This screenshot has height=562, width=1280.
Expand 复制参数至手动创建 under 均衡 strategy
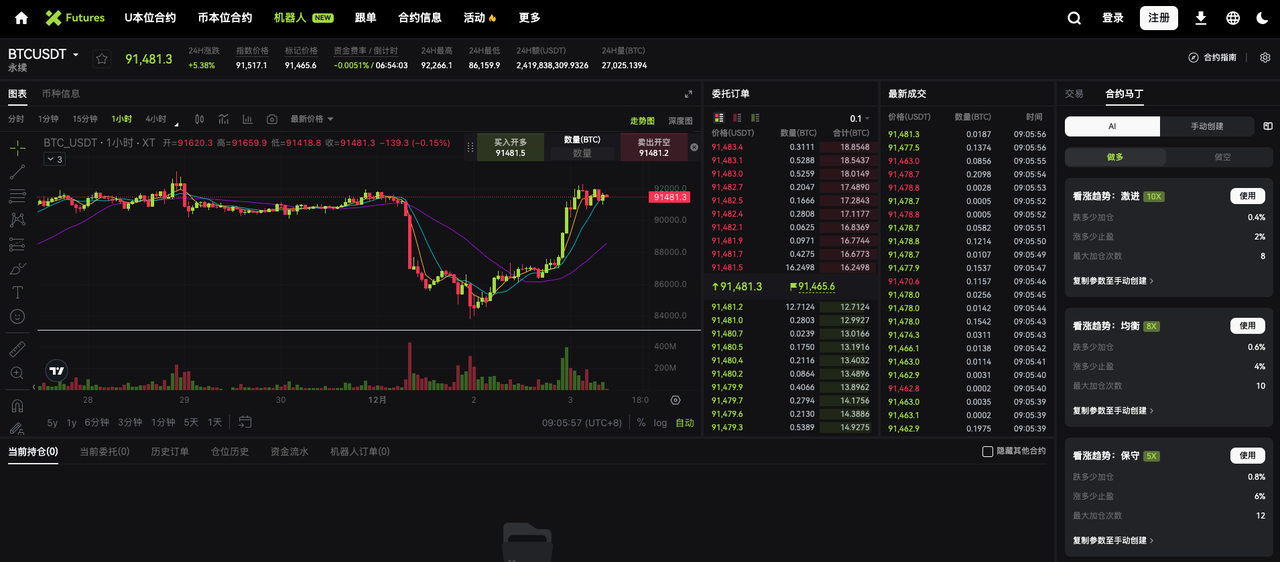pyautogui.click(x=1113, y=410)
